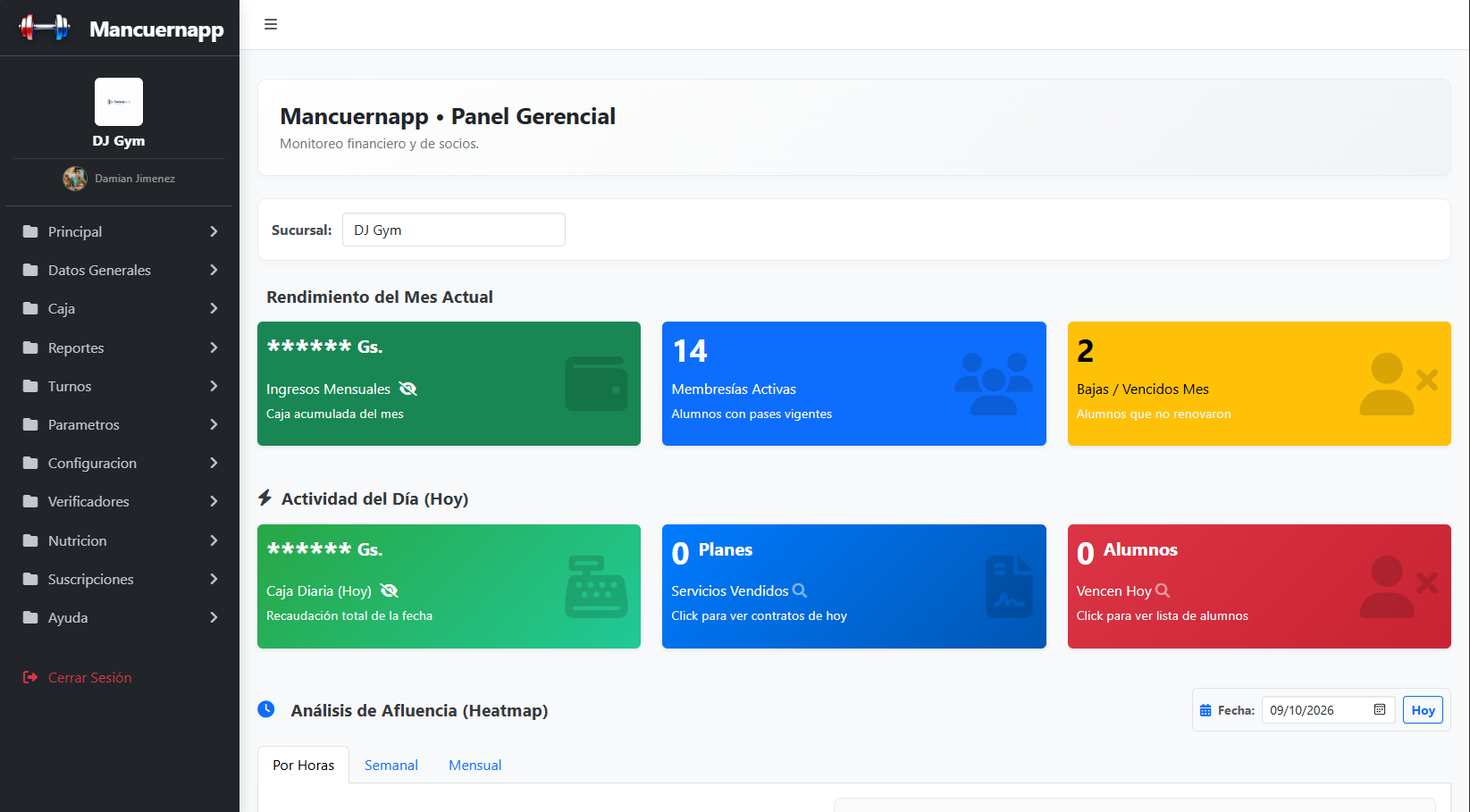This screenshot has width=1470, height=812.
Task: Click the Mancuernapp brand title
Action: coord(156,29)
